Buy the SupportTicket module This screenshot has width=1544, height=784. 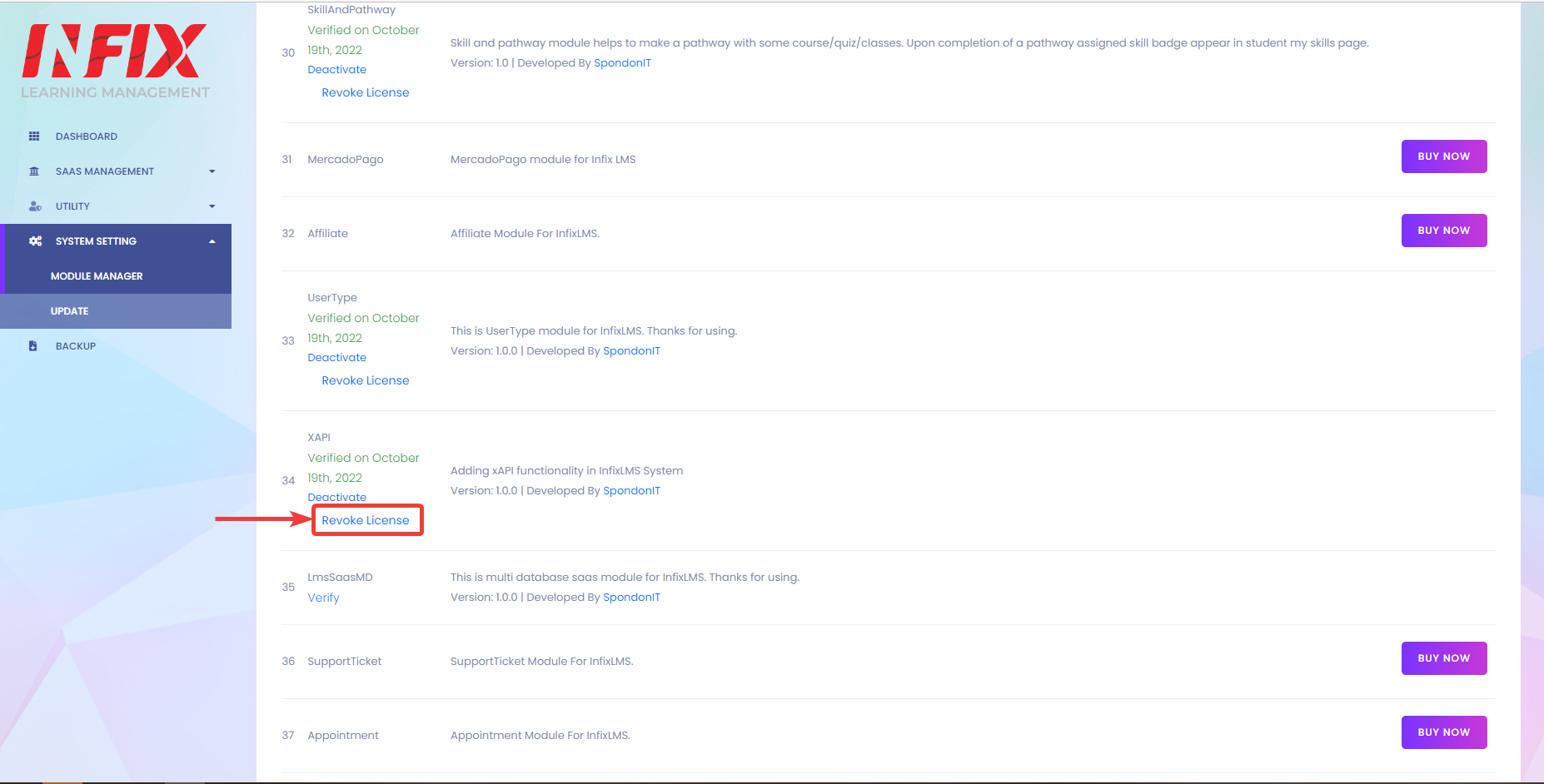pos(1444,658)
